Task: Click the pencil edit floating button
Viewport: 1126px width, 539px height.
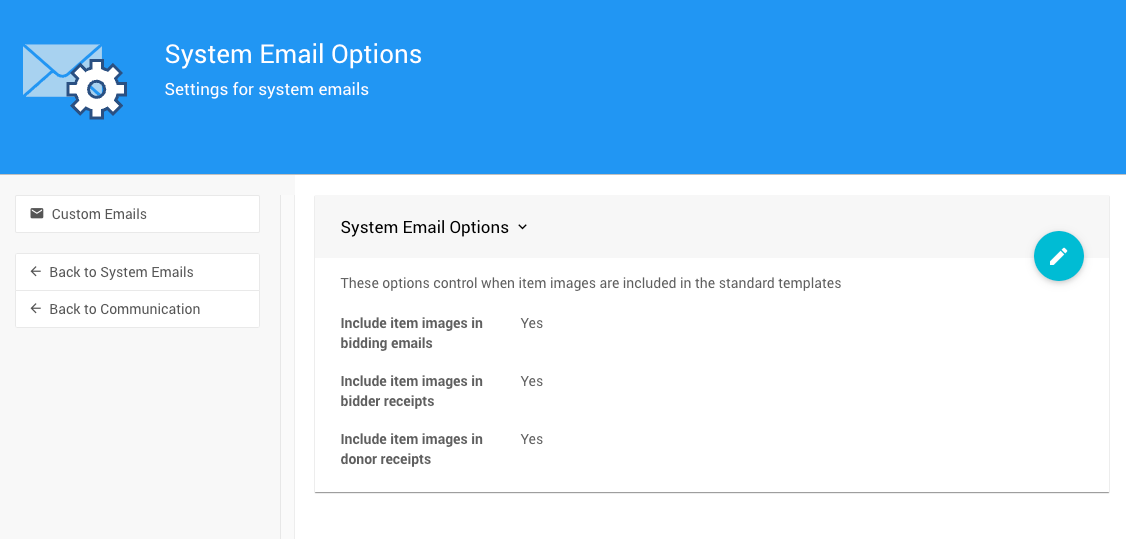Action: (1058, 256)
